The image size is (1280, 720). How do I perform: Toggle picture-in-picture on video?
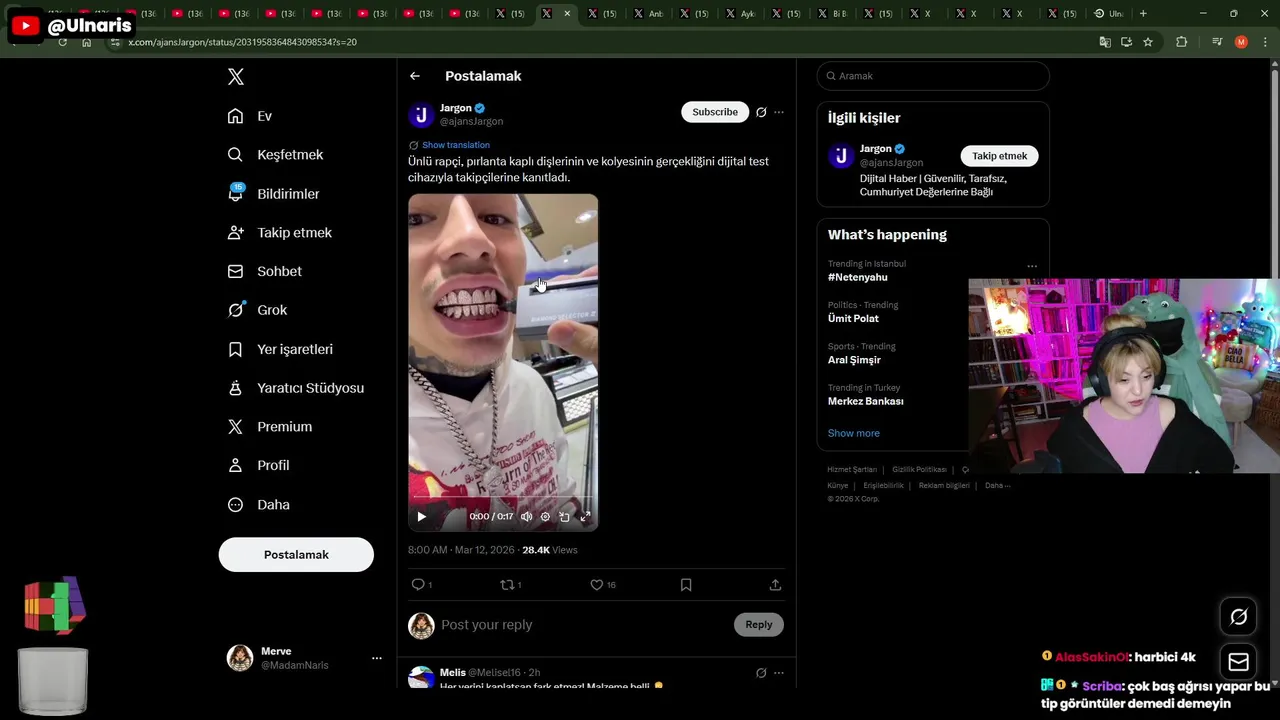pos(565,517)
